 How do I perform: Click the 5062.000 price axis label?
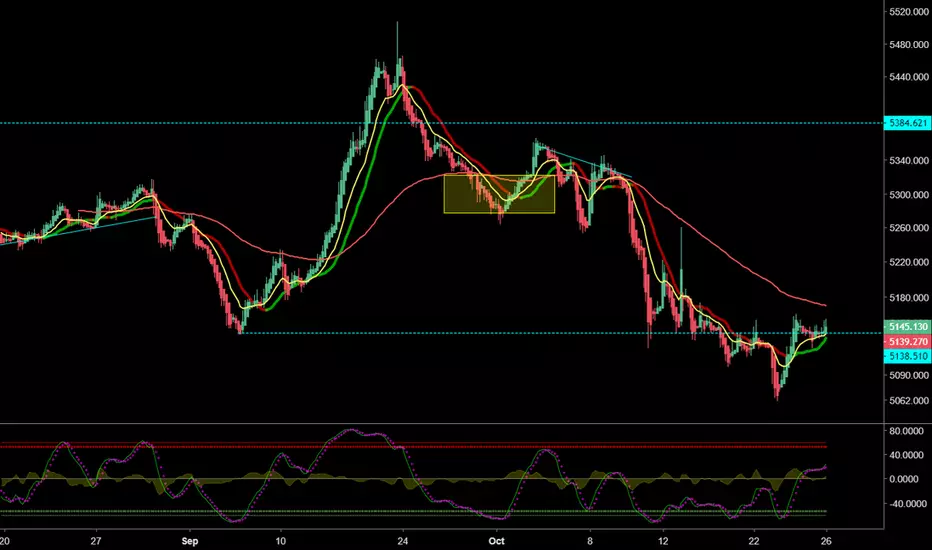909,401
